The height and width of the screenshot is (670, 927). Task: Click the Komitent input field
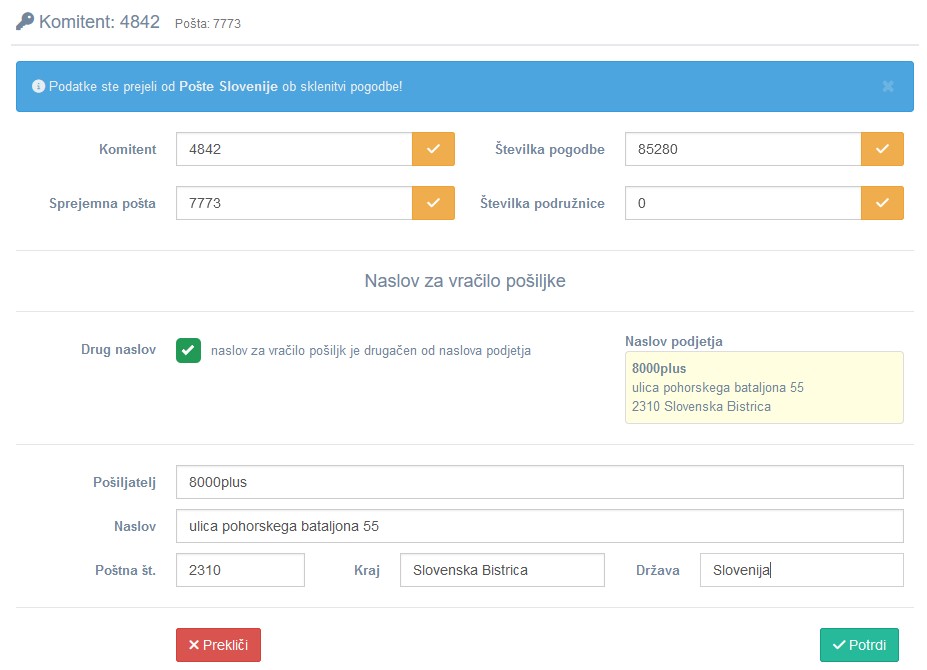point(294,149)
